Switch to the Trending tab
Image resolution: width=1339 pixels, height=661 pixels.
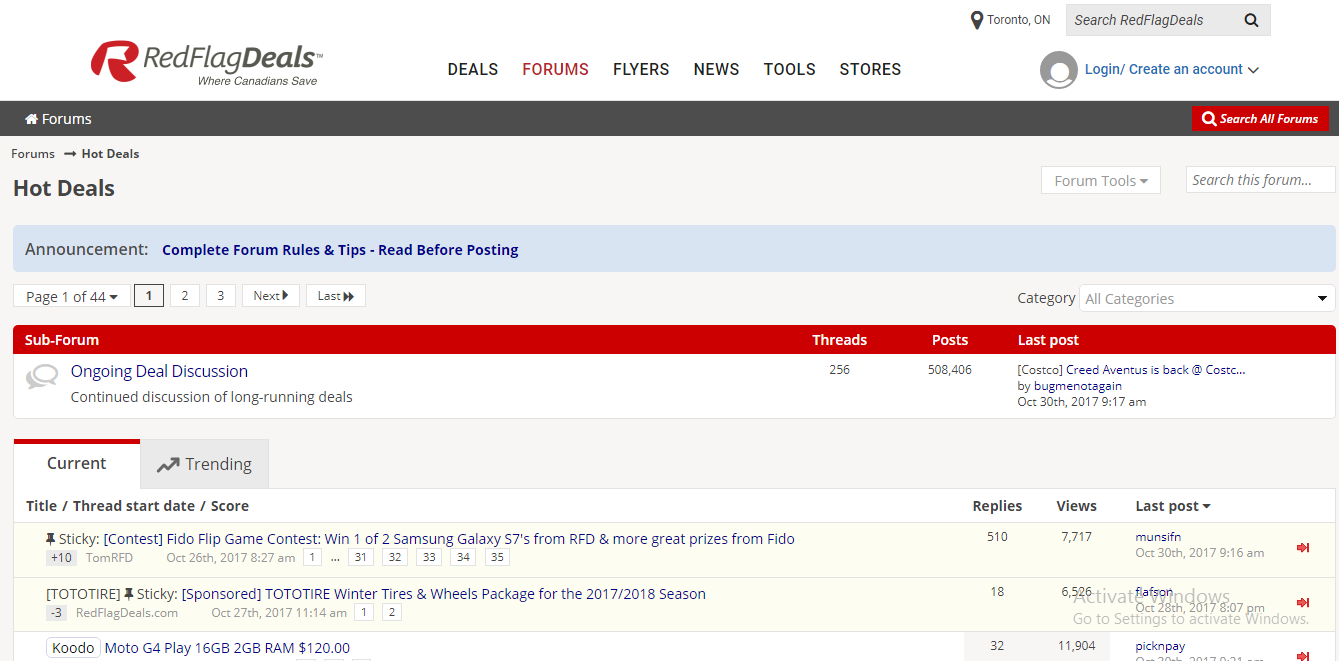point(205,464)
